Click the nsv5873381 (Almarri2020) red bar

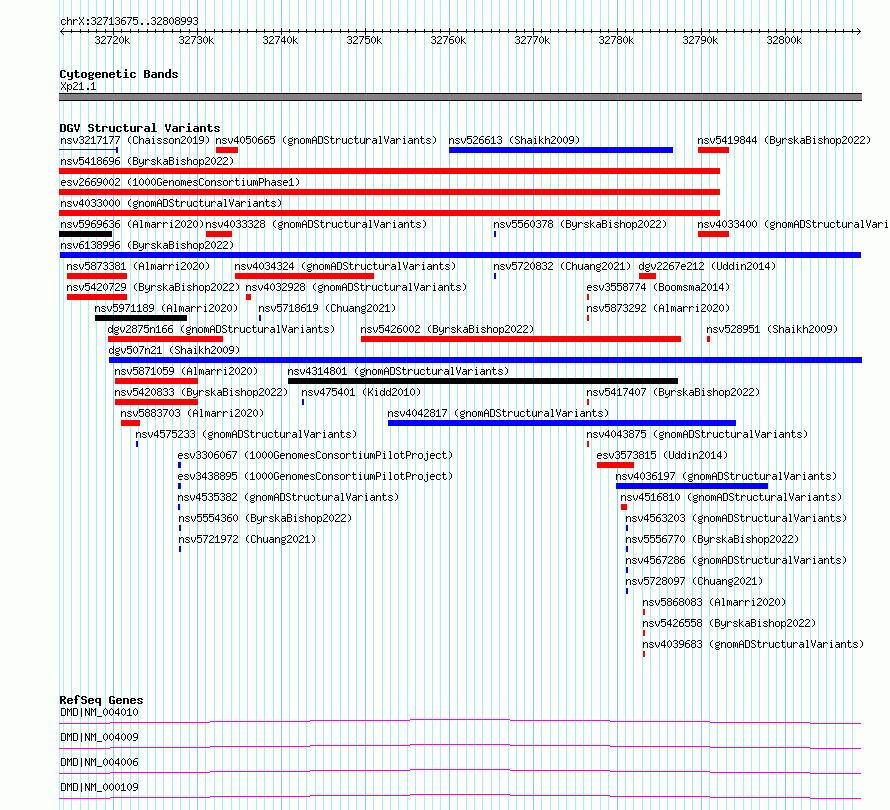97,276
